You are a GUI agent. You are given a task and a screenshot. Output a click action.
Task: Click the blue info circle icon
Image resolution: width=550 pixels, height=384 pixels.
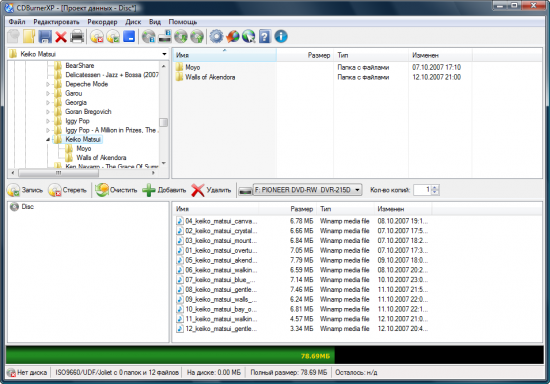point(281,36)
